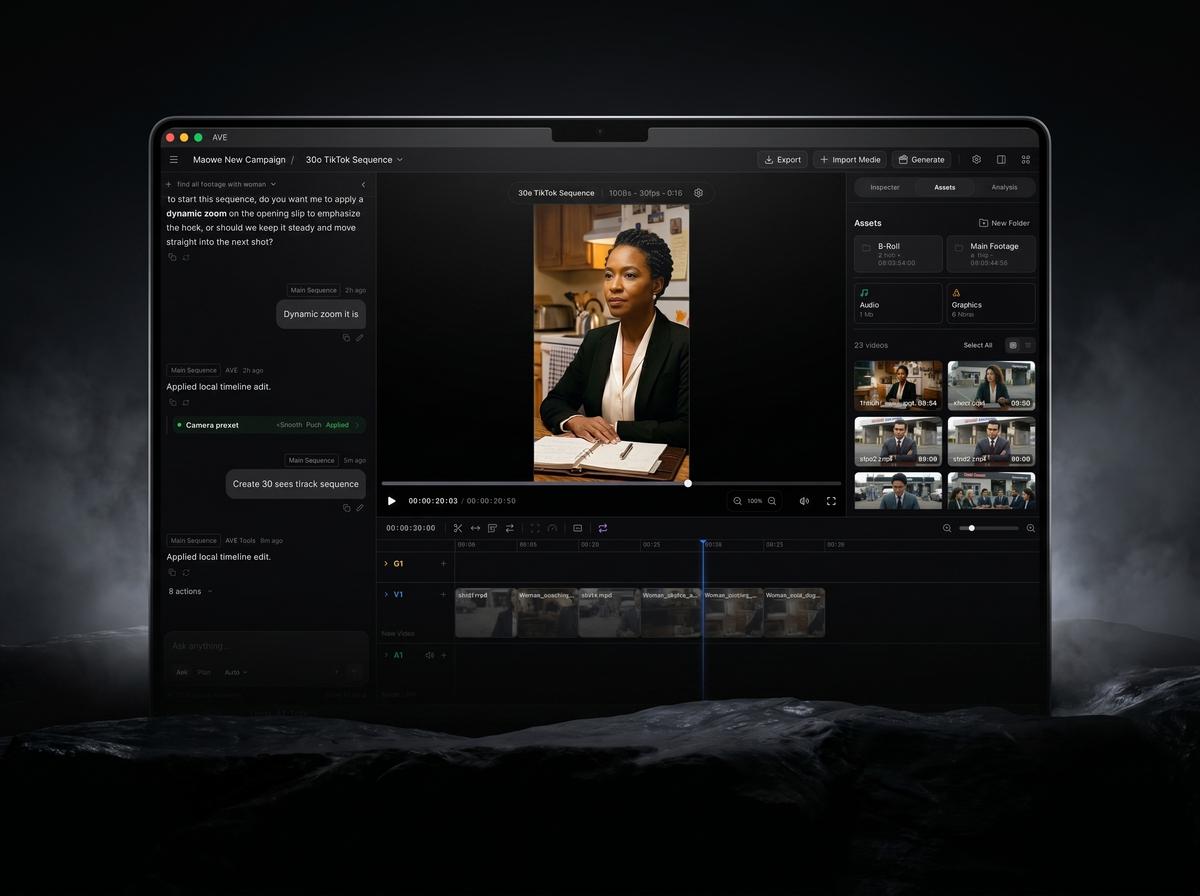Edit the 'Dynamic zoom it is' message
Screen dimensions: 1200x896
click(x=360, y=338)
